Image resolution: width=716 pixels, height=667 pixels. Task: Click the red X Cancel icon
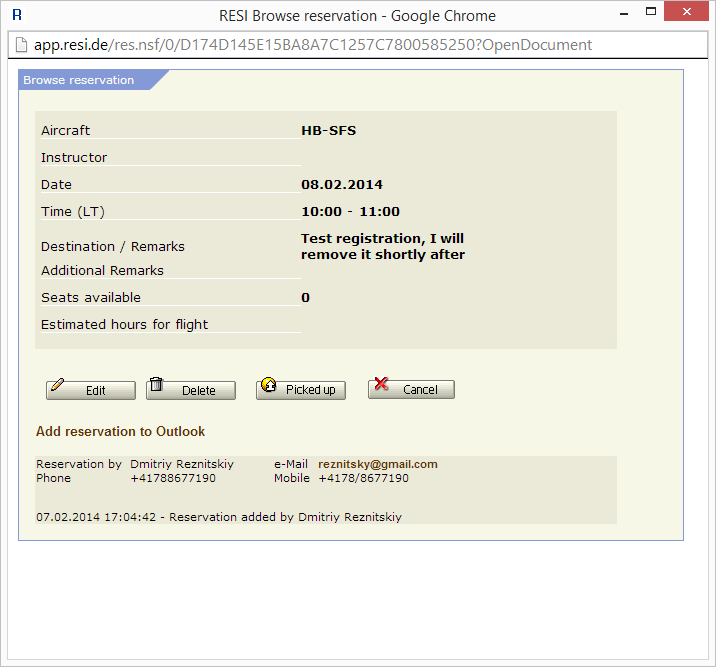click(x=380, y=386)
